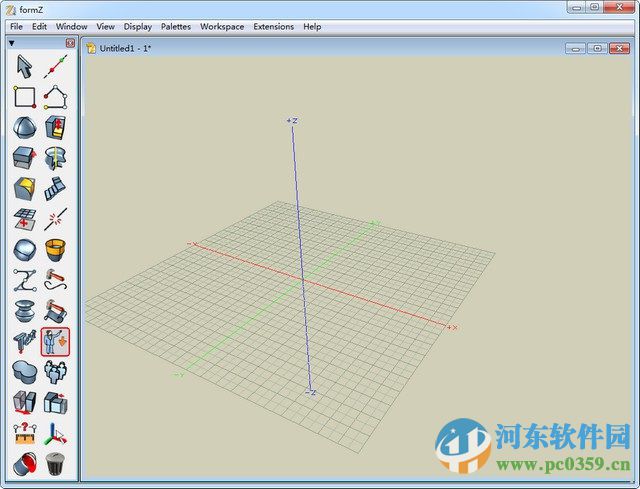
Task: Activate the Measure query tool
Action: pos(24,433)
